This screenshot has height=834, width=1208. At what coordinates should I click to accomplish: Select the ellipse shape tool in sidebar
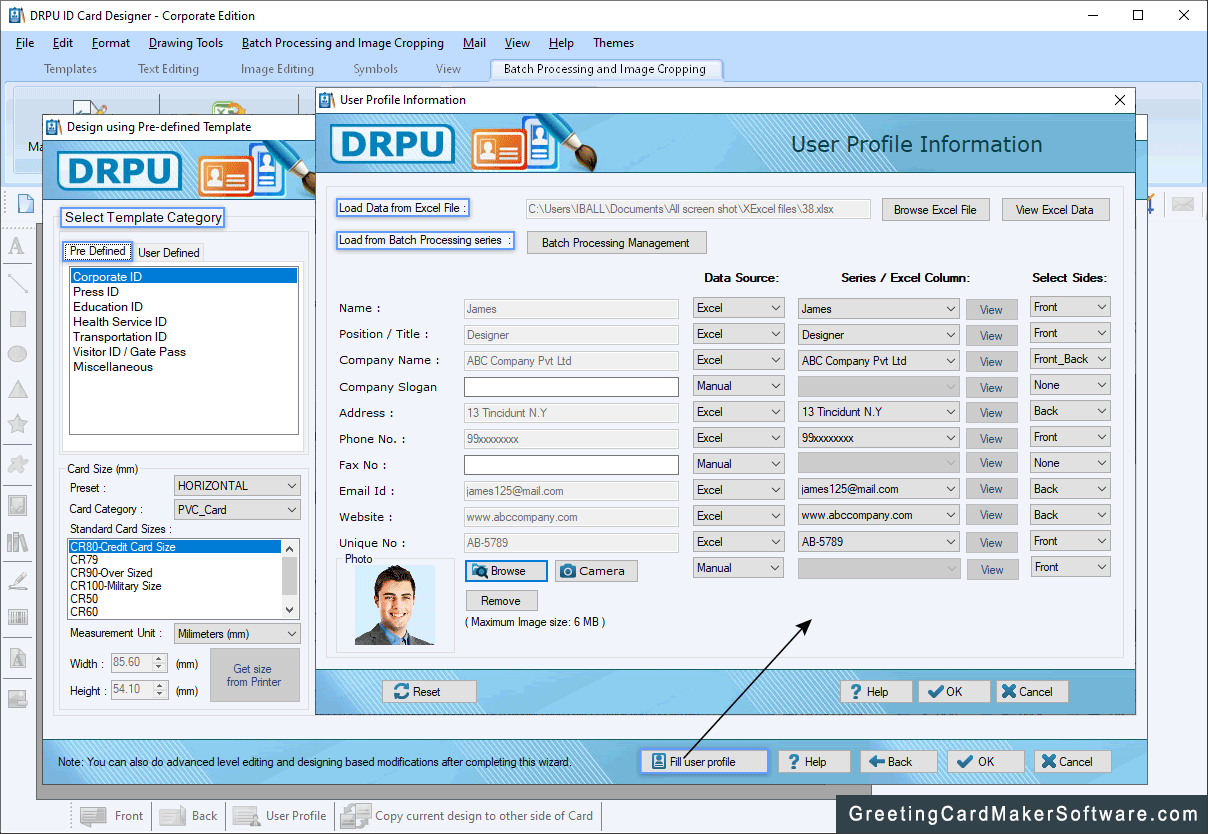17,354
